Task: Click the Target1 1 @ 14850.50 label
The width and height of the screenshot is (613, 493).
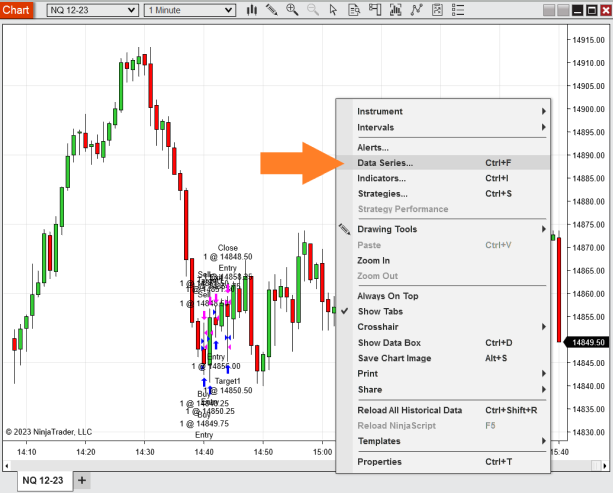Action: coord(228,385)
